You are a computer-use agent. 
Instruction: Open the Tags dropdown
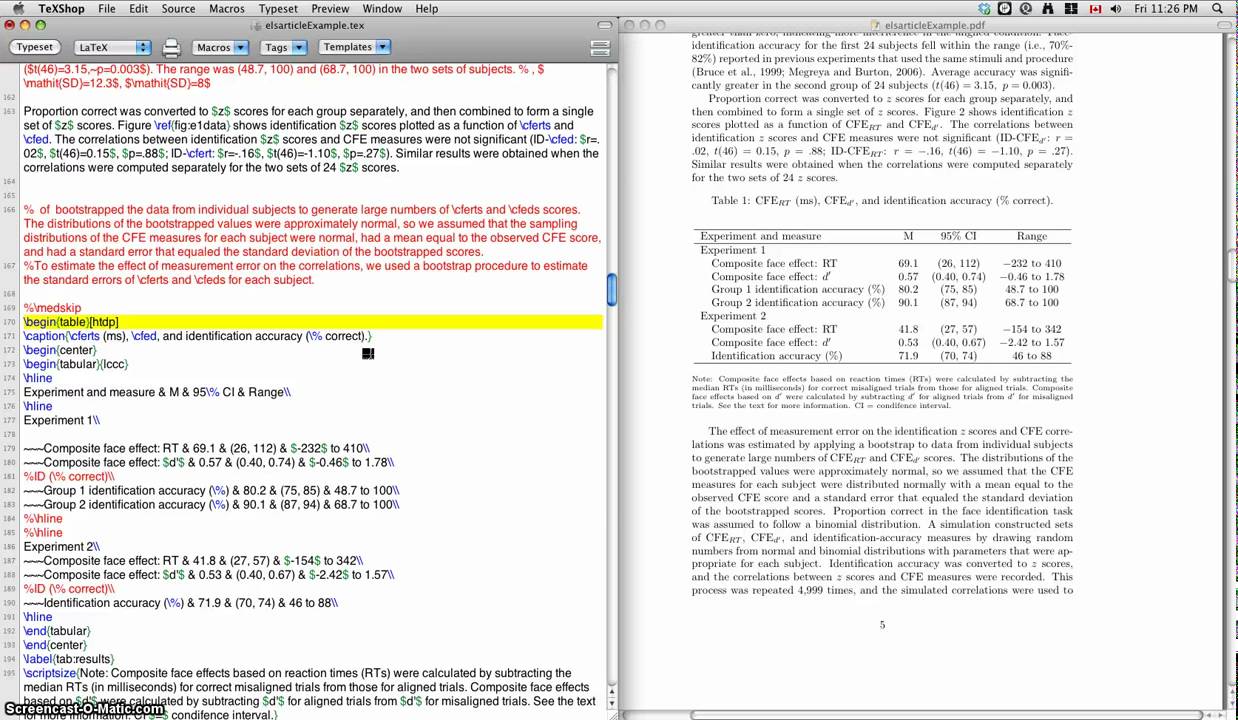283,47
